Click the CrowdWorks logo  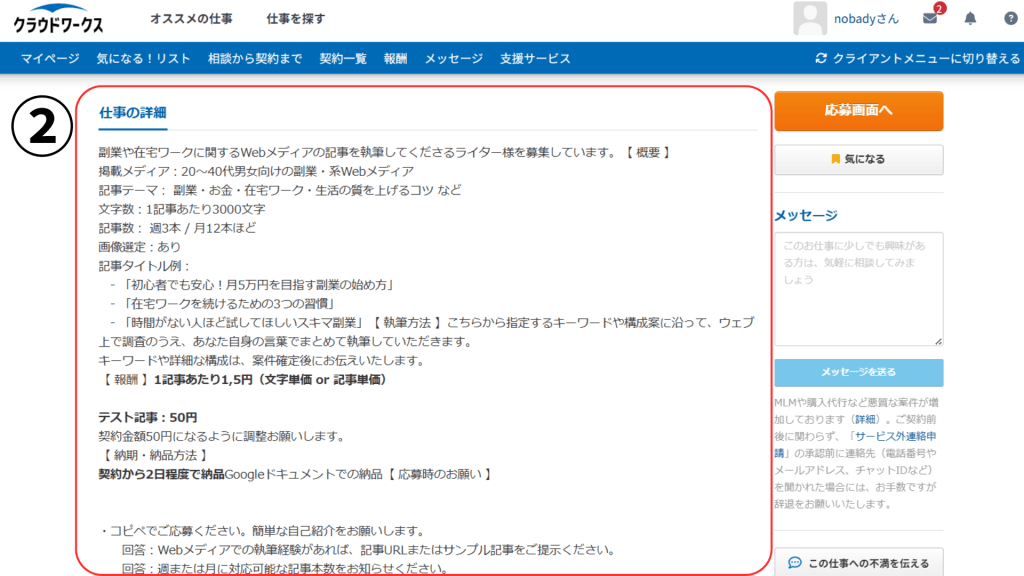tap(59, 20)
